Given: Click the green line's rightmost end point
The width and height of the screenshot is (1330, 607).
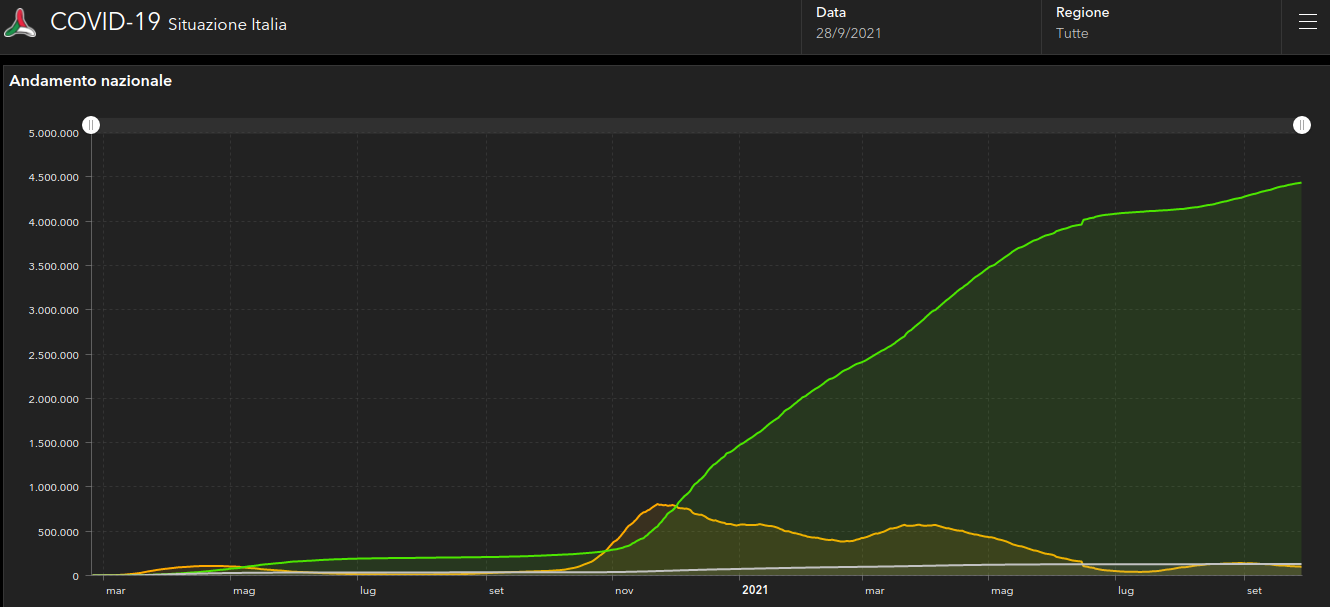Looking at the screenshot, I should (x=1300, y=183).
